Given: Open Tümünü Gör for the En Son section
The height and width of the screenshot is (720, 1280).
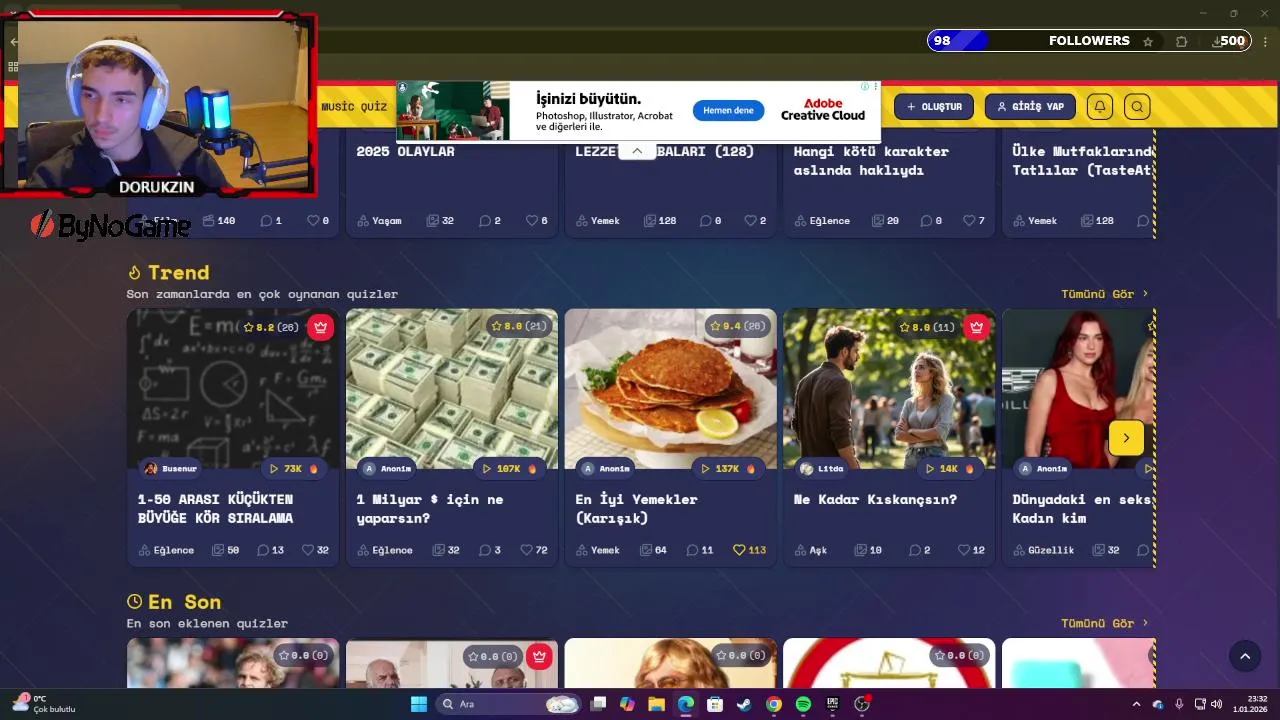Looking at the screenshot, I should coord(1104,623).
